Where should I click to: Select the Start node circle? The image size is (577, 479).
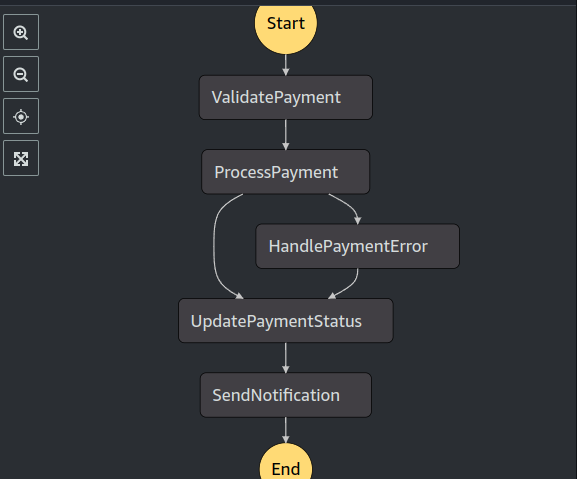pos(286,26)
